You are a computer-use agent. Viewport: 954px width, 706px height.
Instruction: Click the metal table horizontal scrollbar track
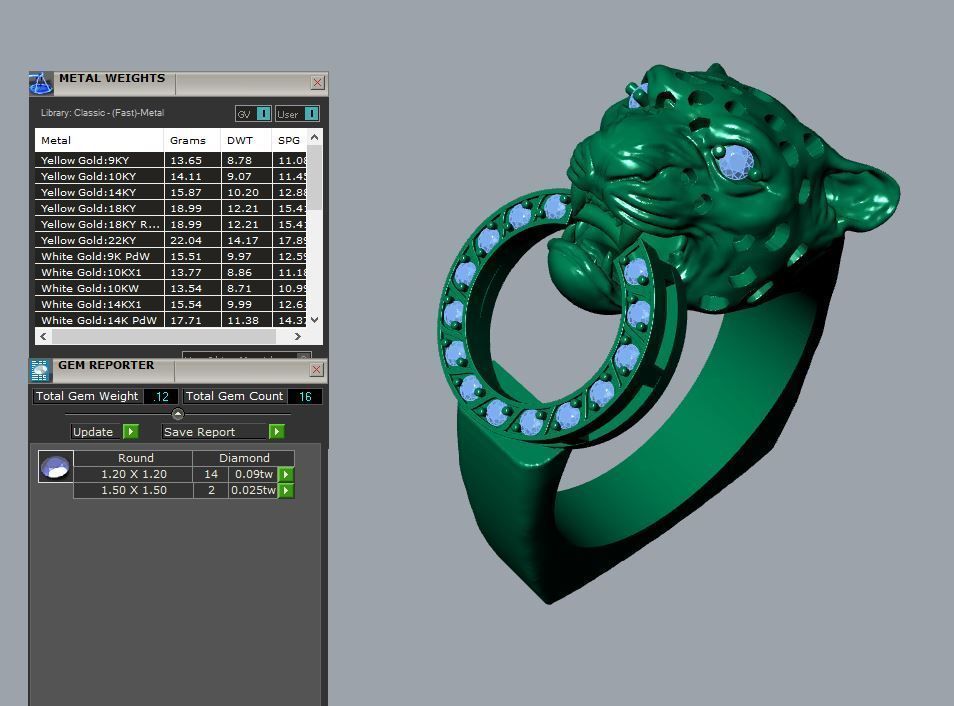coord(164,336)
